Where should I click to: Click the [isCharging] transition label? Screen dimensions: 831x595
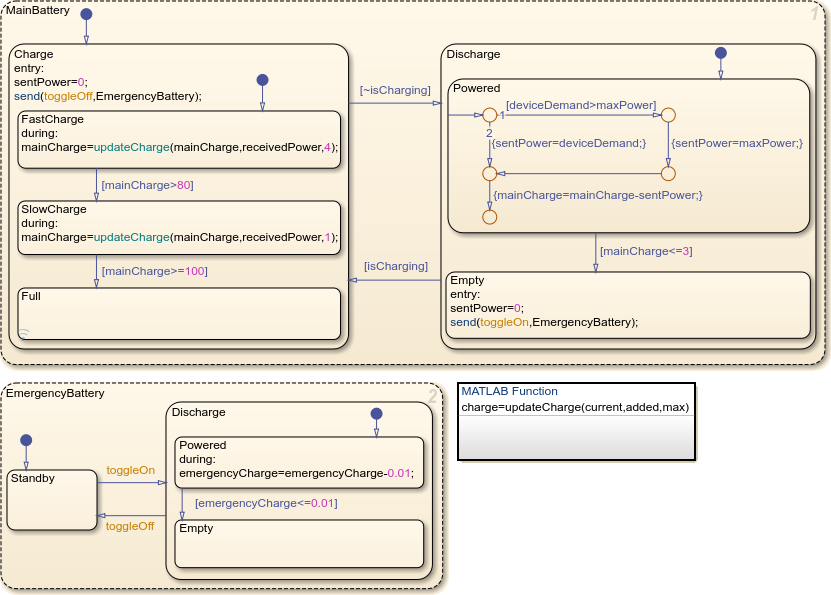click(x=395, y=266)
